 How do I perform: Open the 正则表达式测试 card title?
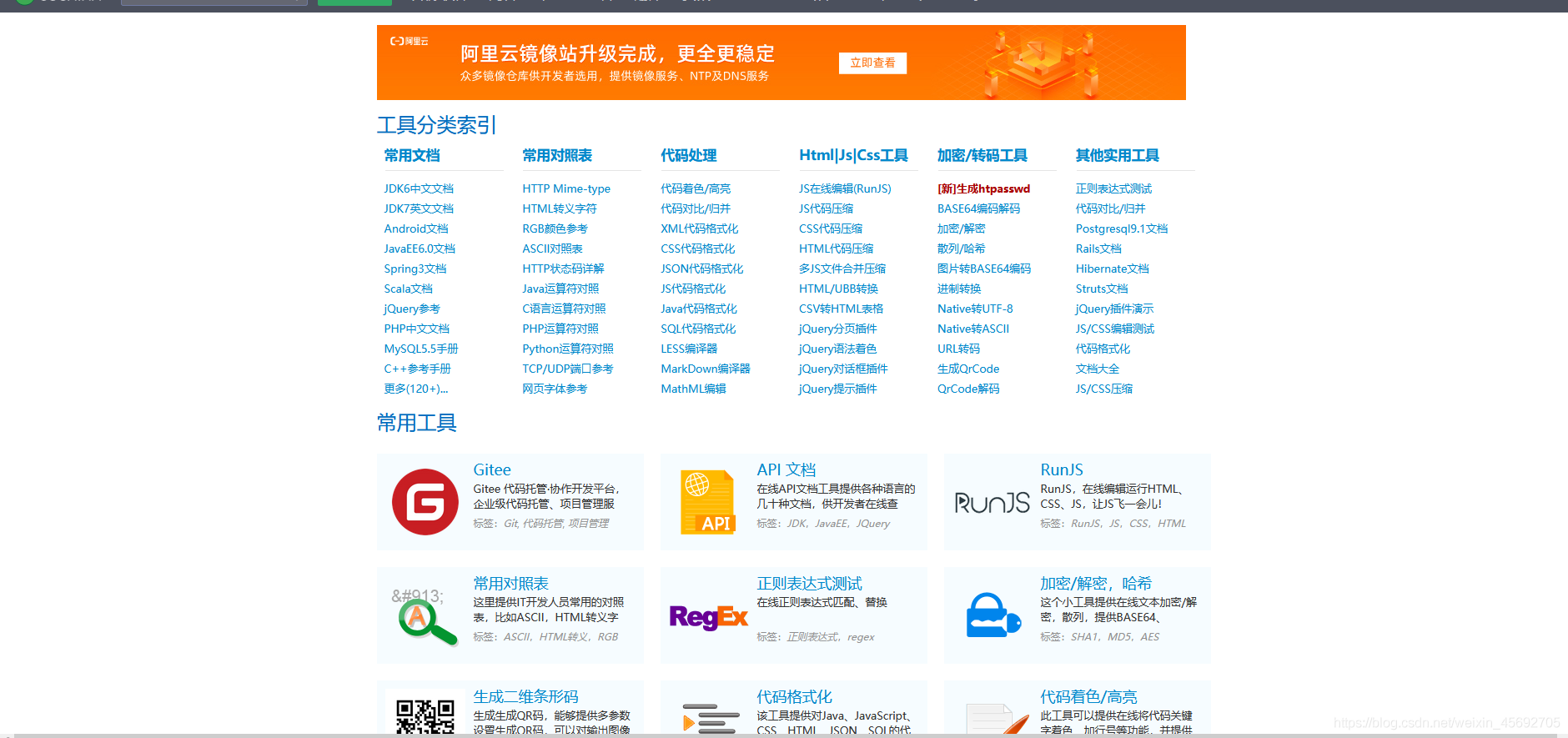(x=809, y=583)
